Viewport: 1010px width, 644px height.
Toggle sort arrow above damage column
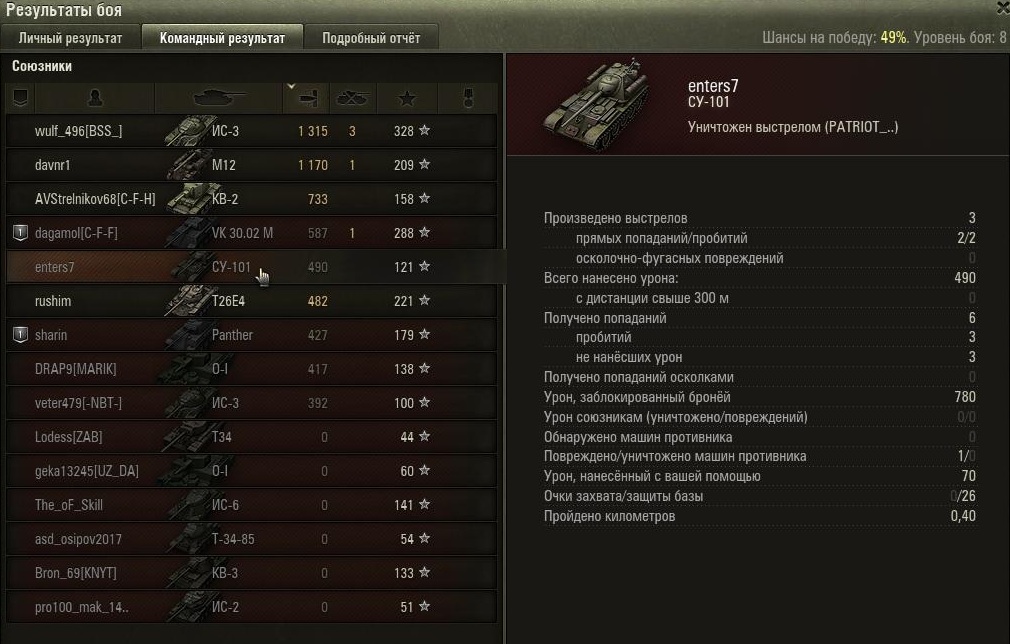pyautogui.click(x=291, y=86)
